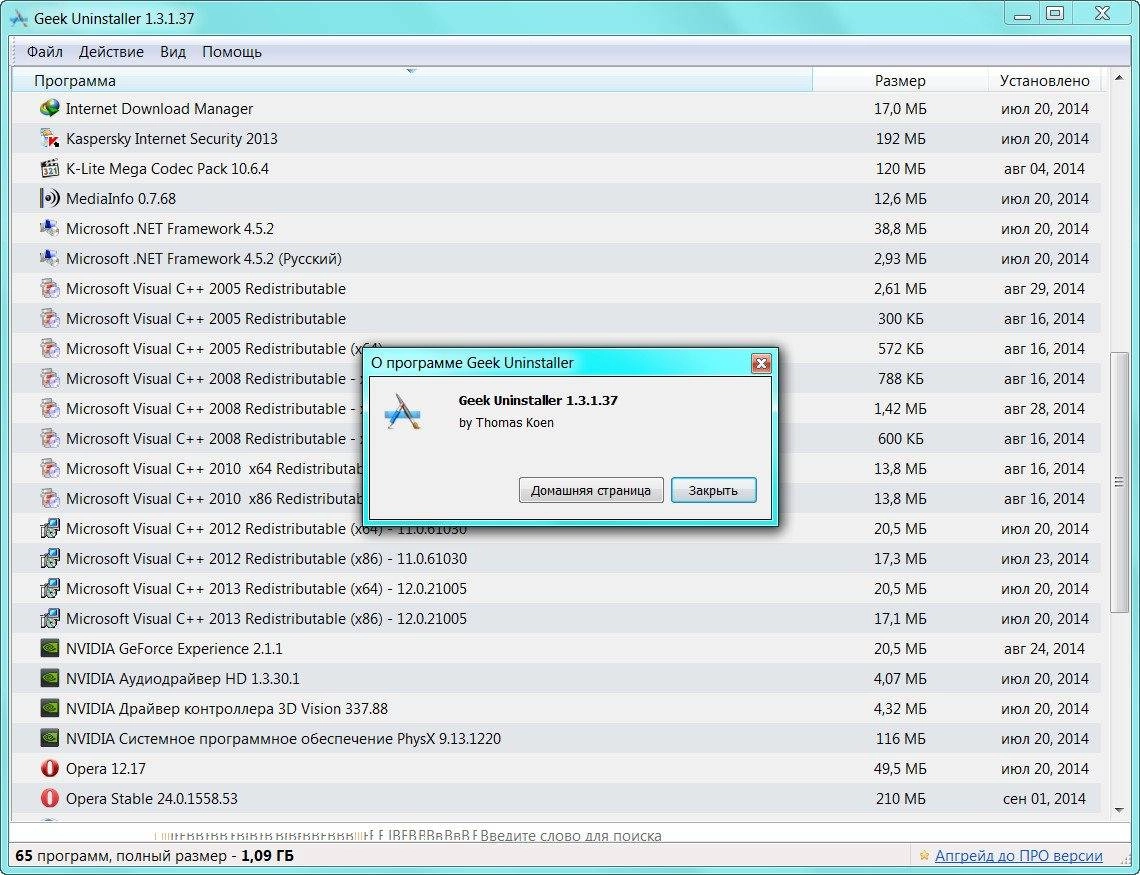The height and width of the screenshot is (875, 1140).
Task: Open the Вид menu
Action: coord(173,52)
